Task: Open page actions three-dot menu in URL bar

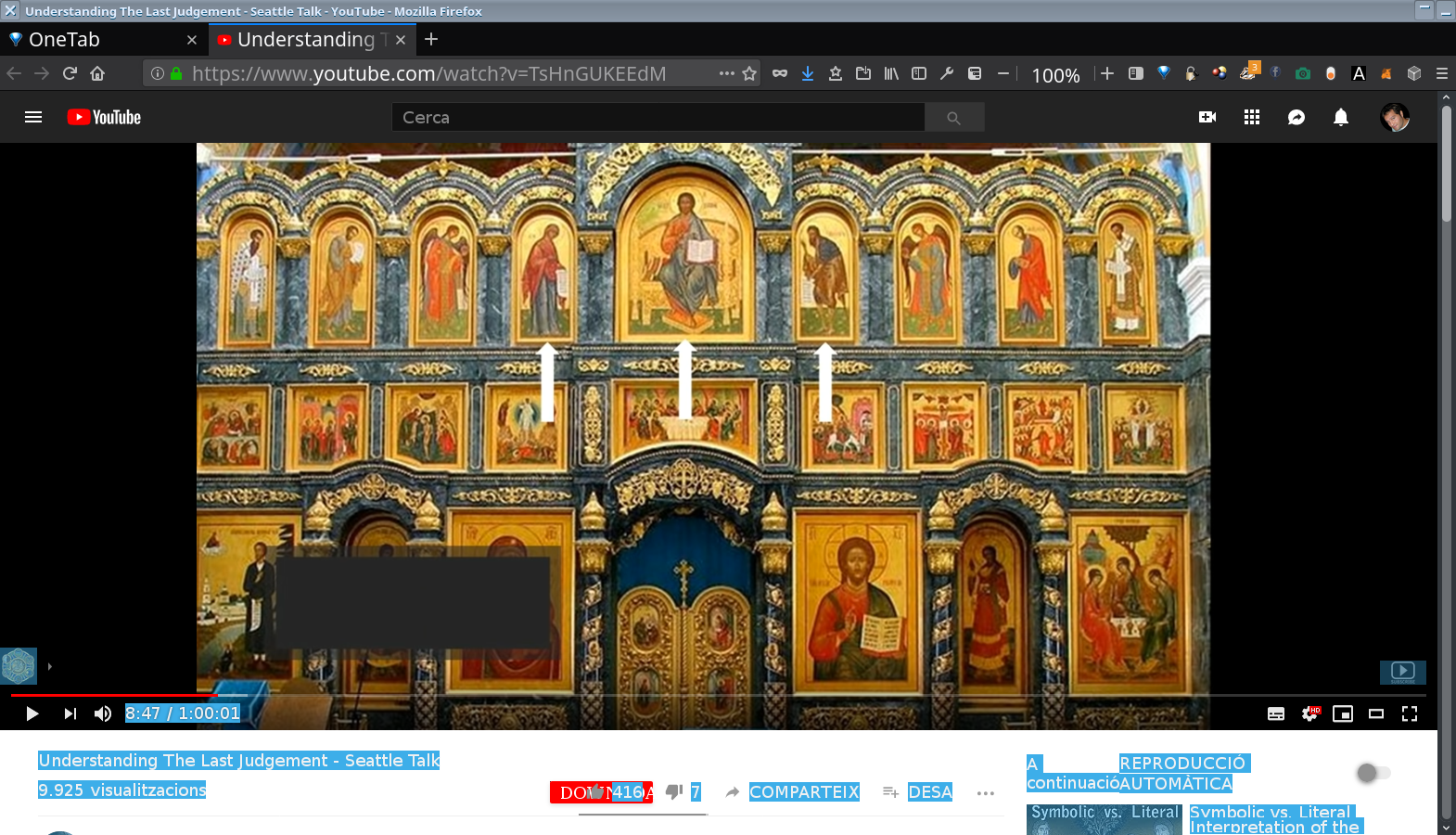Action: pos(726,73)
